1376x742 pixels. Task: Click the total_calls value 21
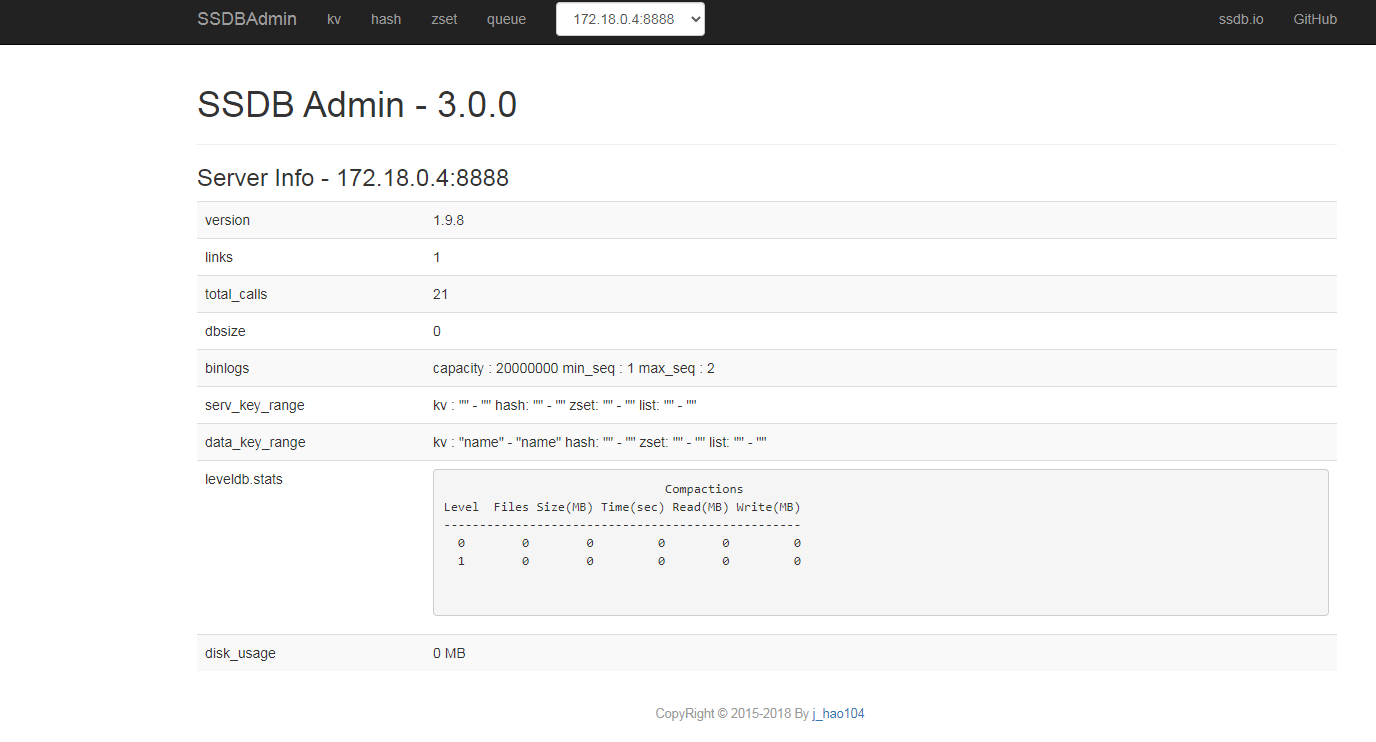[x=441, y=294]
